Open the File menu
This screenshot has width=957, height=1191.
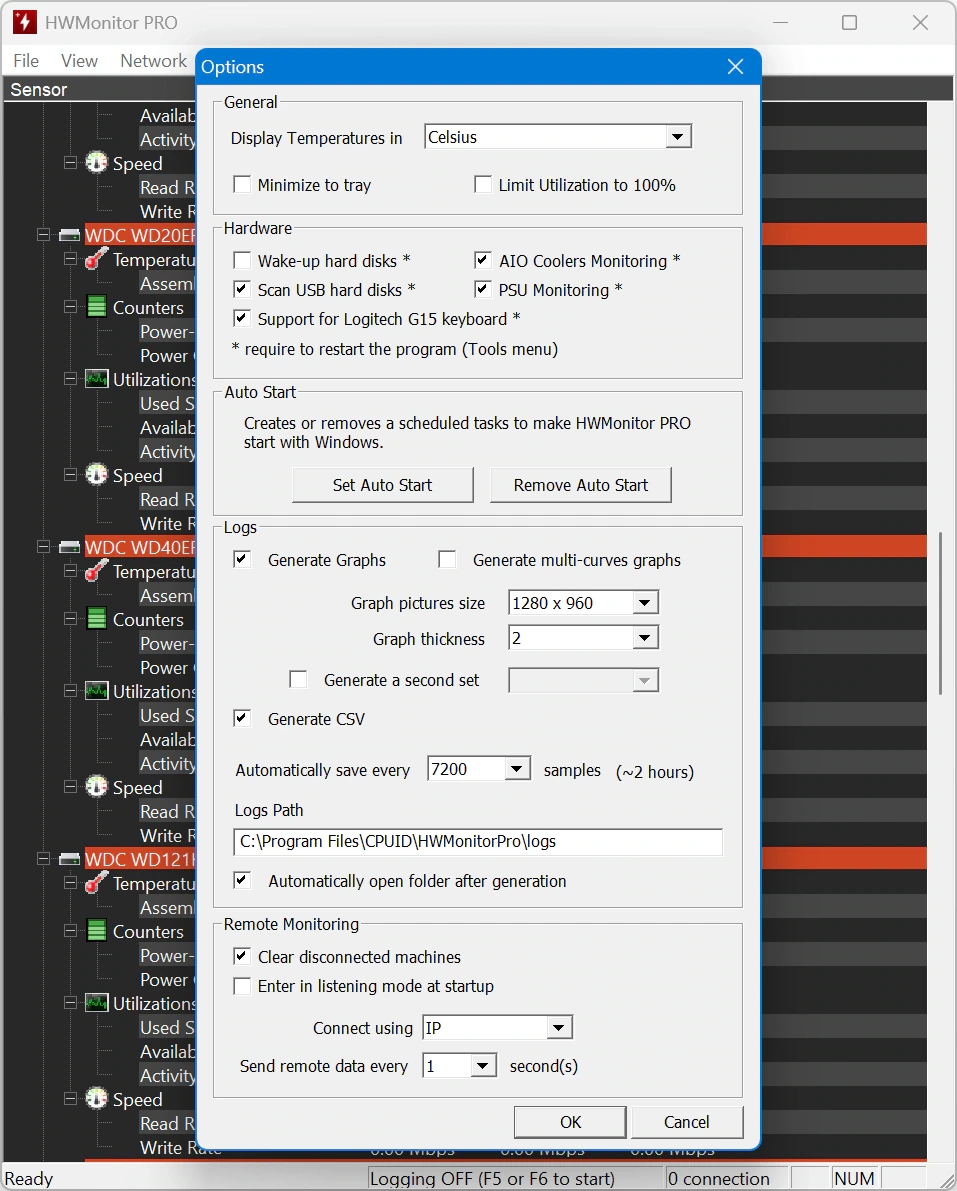(26, 61)
